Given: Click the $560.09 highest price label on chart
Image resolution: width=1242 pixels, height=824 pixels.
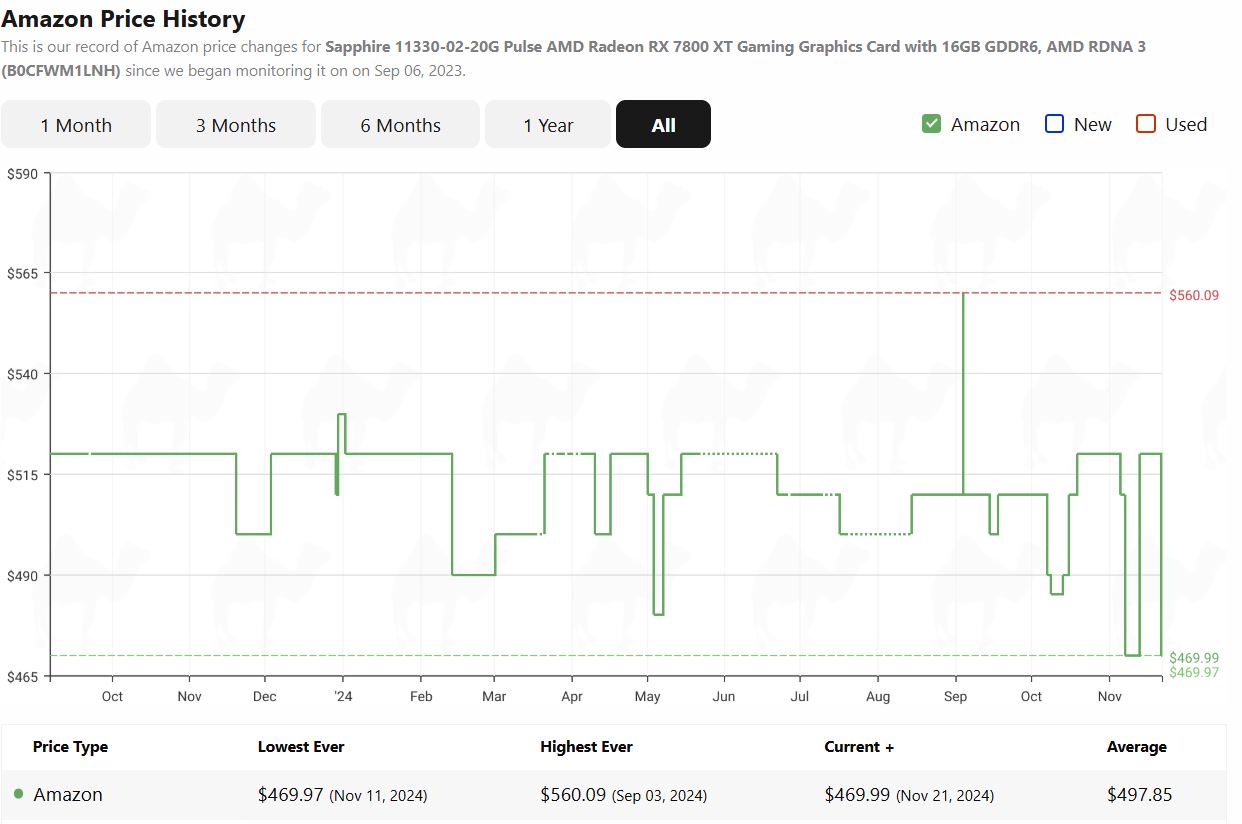Looking at the screenshot, I should tap(1194, 295).
